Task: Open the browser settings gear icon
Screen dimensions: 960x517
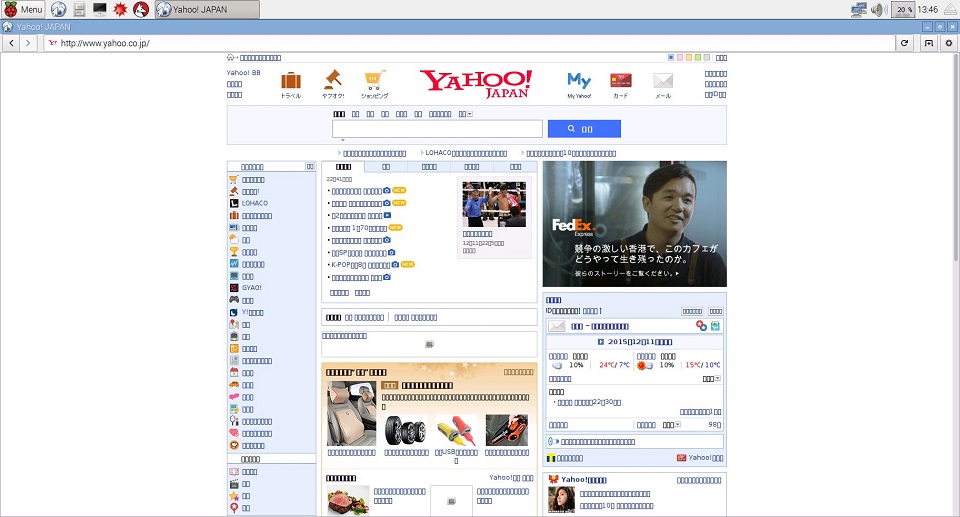Action: coord(949,43)
